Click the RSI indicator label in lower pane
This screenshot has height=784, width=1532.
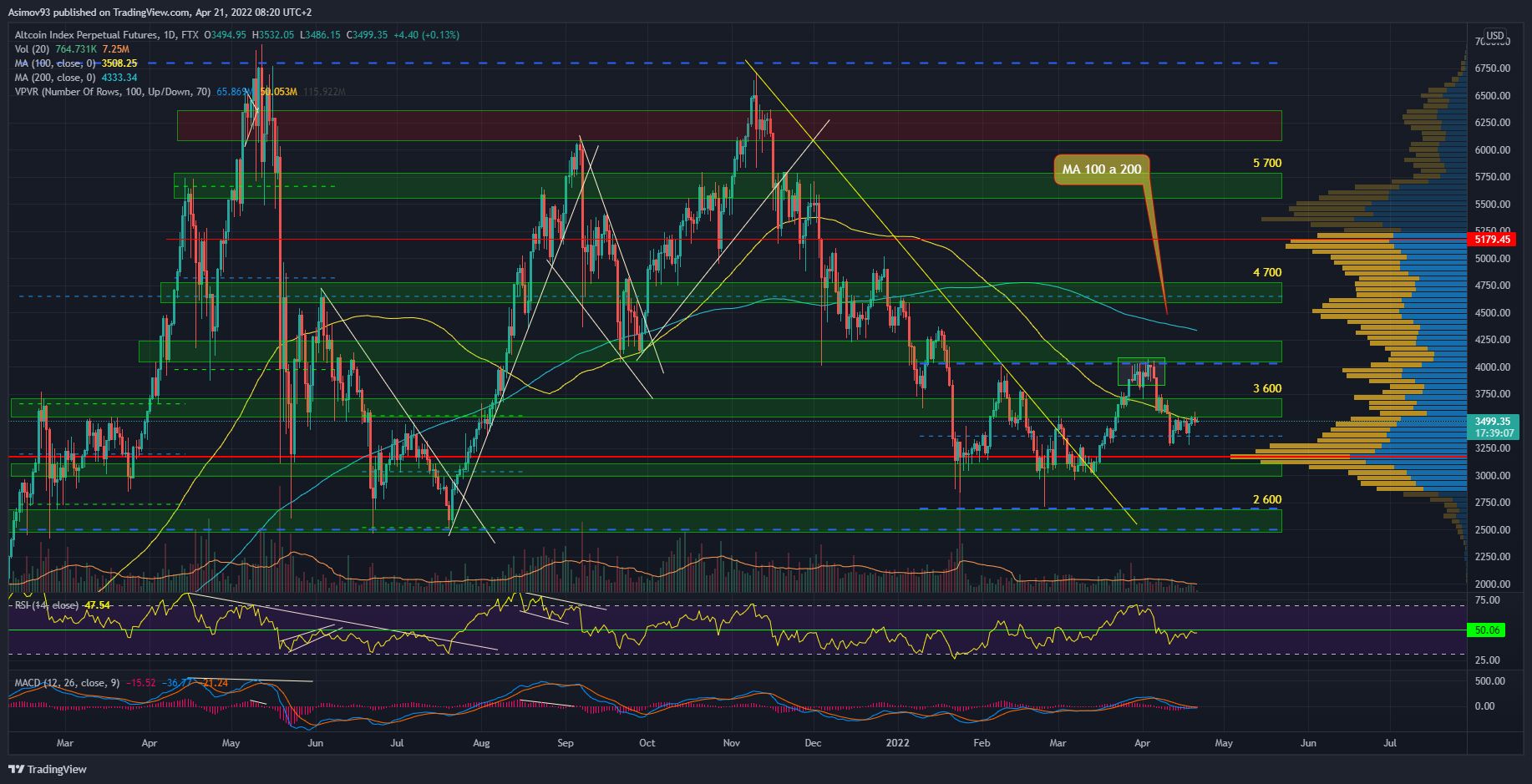[x=47, y=605]
